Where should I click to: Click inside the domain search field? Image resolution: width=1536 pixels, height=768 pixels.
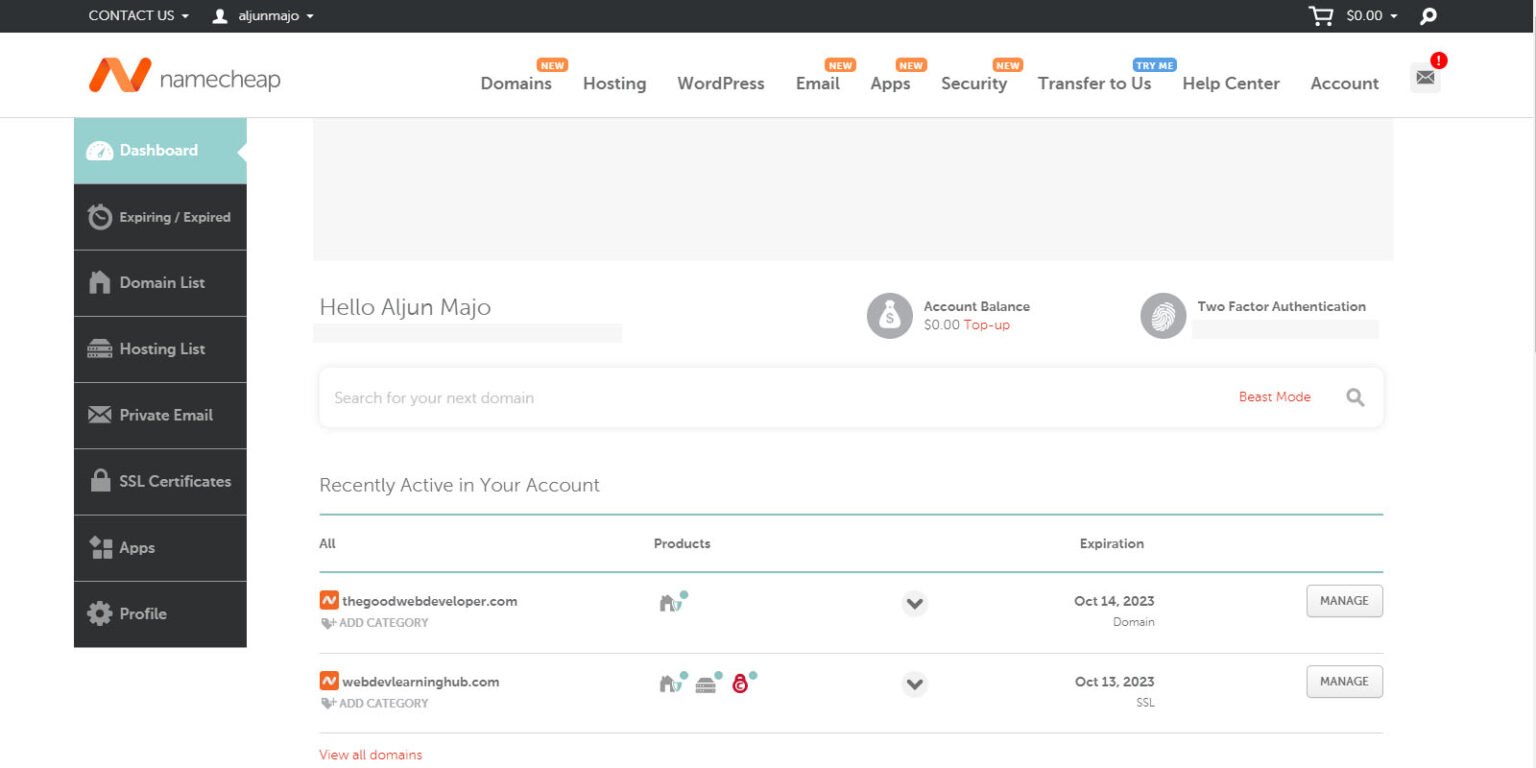tap(700, 397)
